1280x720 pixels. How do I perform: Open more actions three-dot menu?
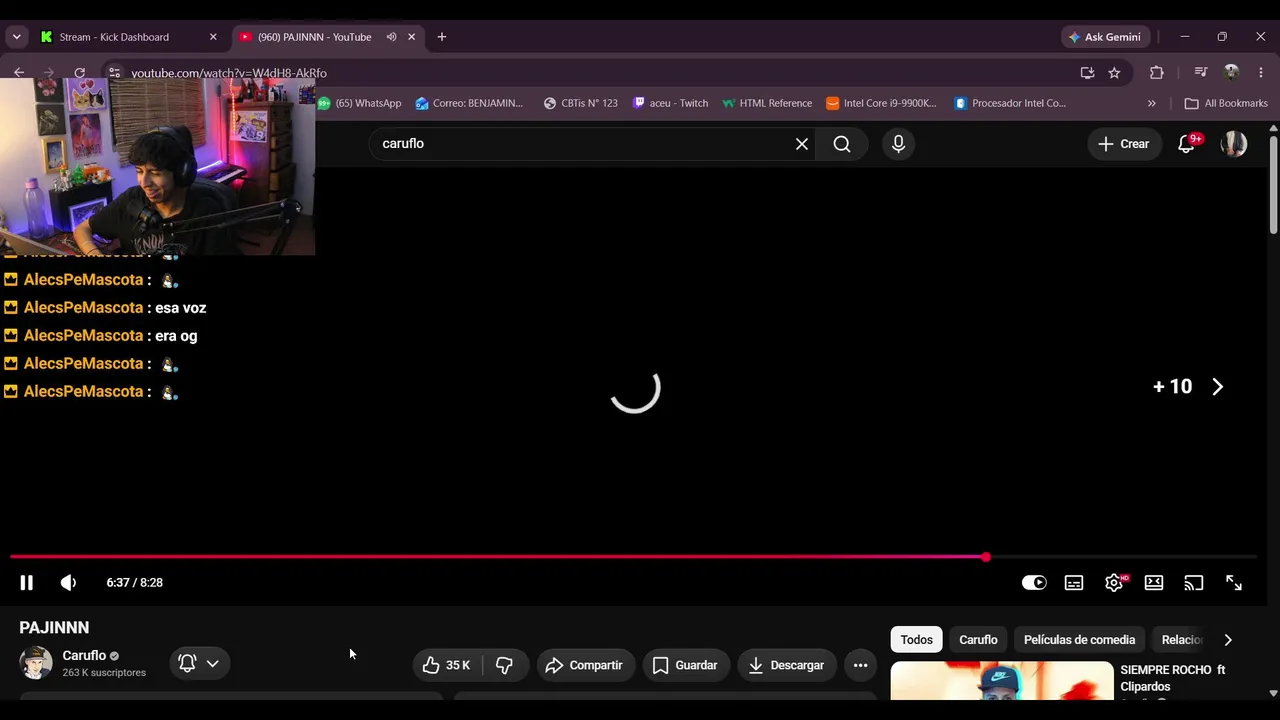tap(860, 665)
